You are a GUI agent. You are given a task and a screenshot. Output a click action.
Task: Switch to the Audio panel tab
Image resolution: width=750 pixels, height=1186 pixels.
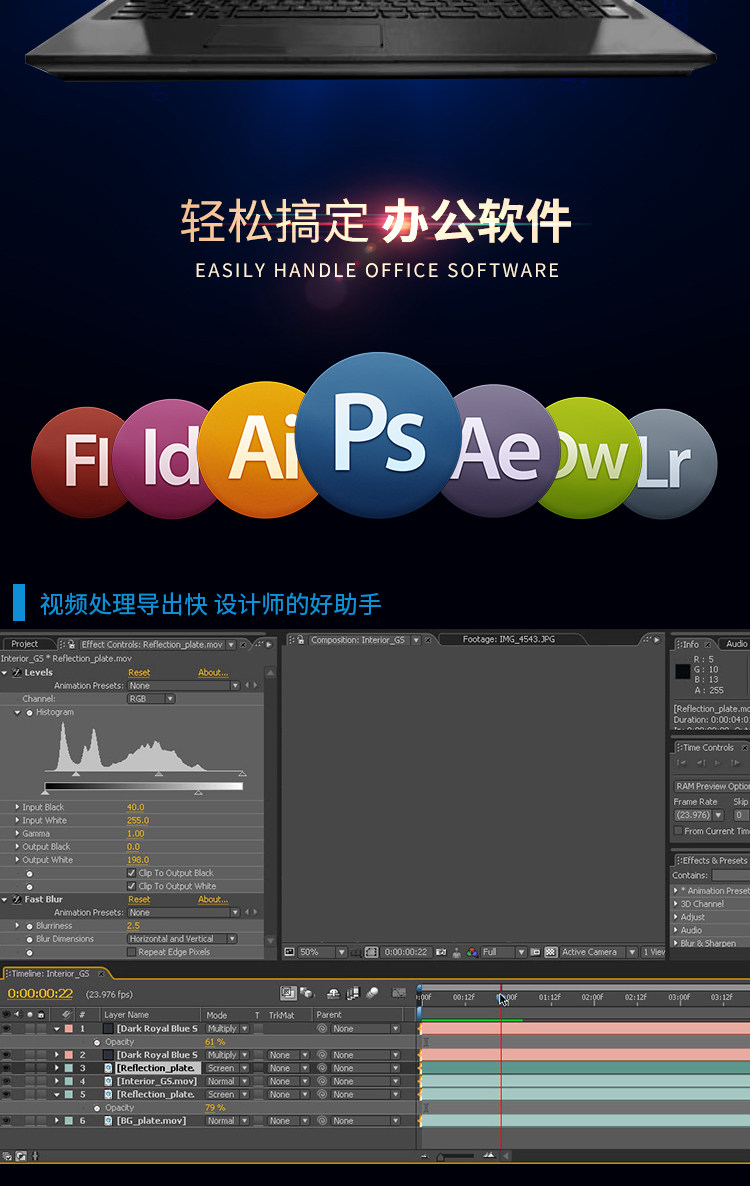tap(736, 644)
